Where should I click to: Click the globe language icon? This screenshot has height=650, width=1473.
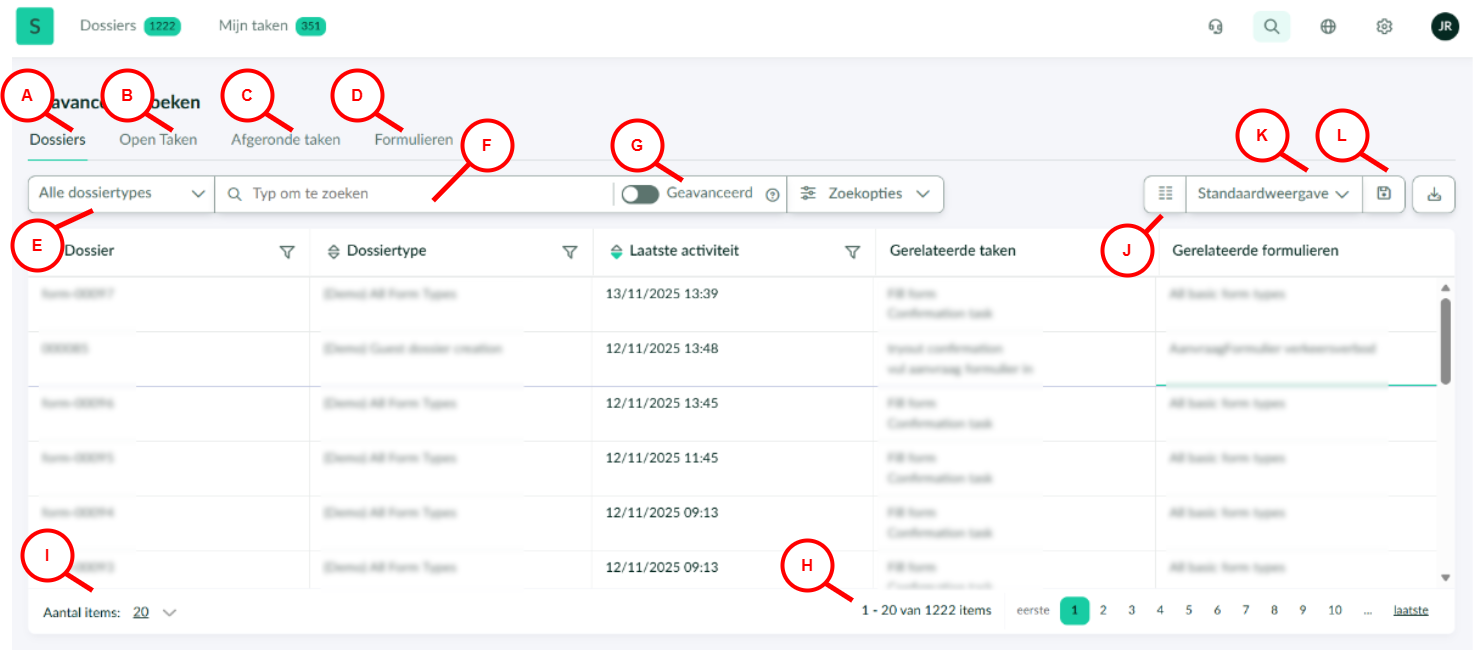(1328, 27)
